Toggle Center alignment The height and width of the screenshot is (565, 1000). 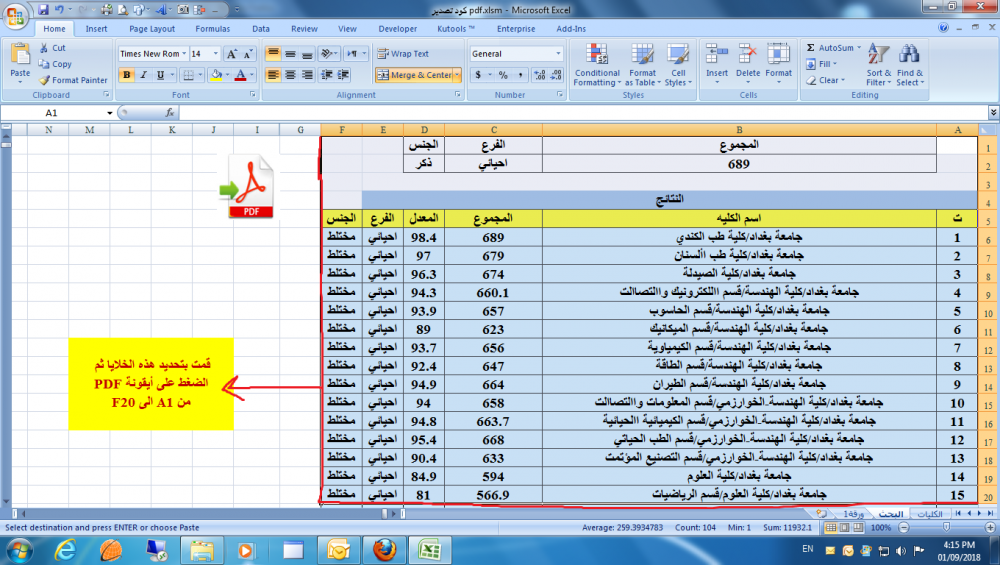tap(290, 75)
